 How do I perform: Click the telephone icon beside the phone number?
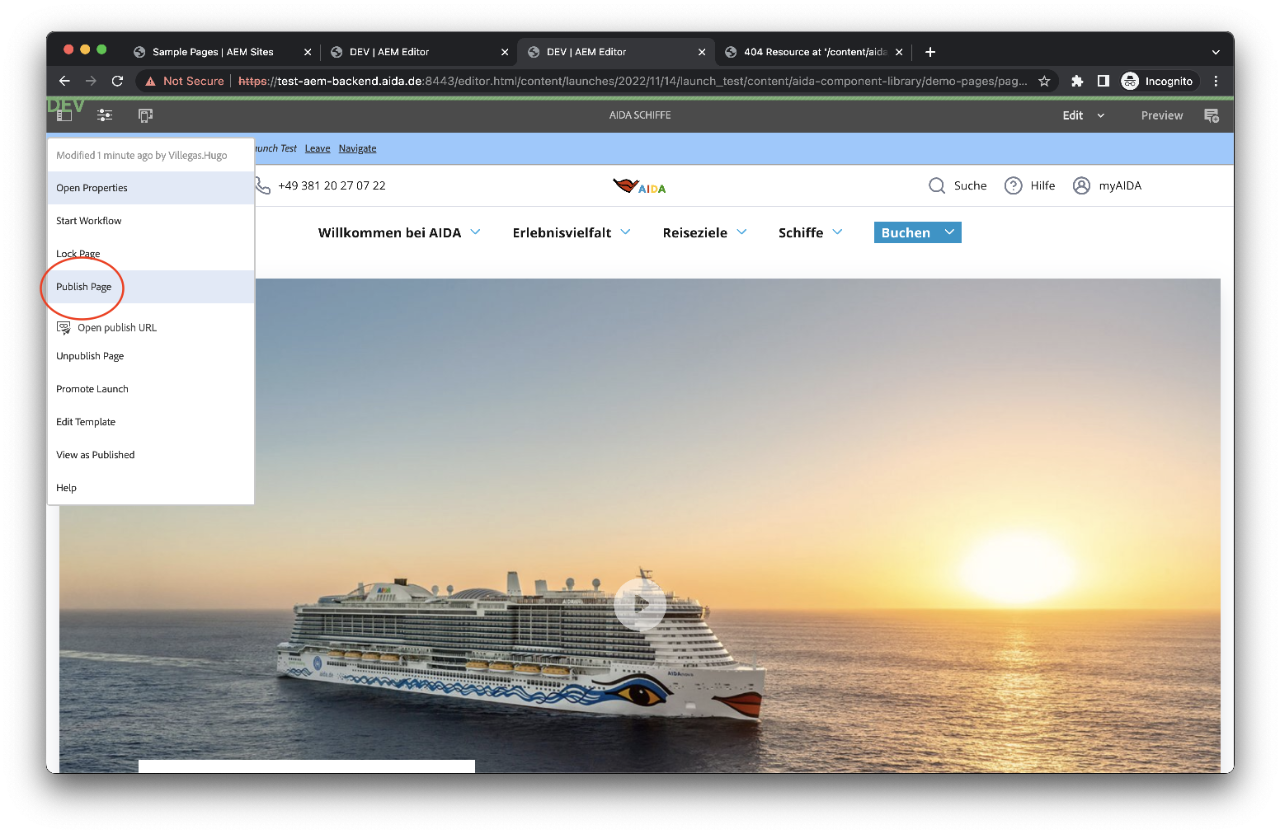click(261, 185)
